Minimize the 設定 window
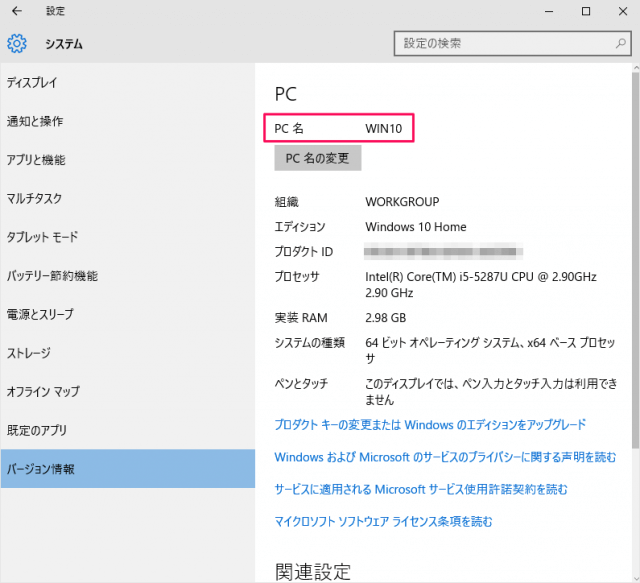 click(549, 11)
